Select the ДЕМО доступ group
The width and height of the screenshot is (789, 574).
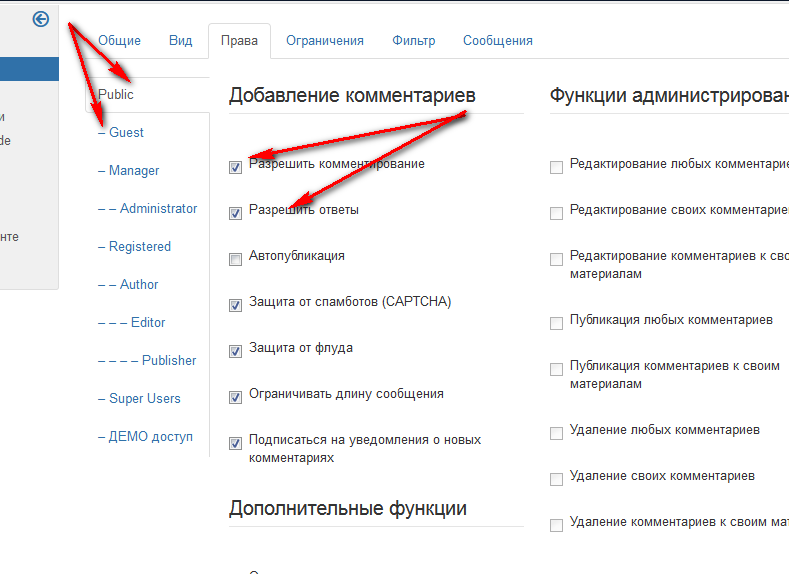click(150, 437)
